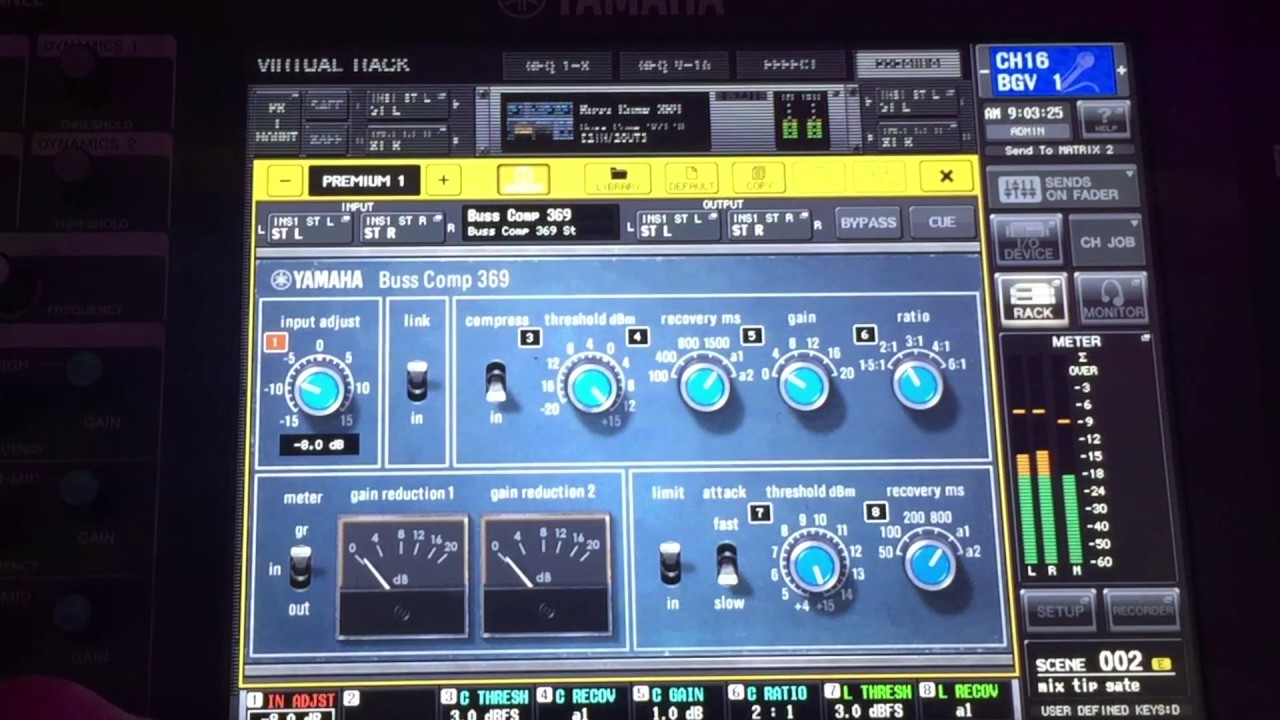Click the compressor threshold dBm knob
The height and width of the screenshot is (720, 1280).
591,387
